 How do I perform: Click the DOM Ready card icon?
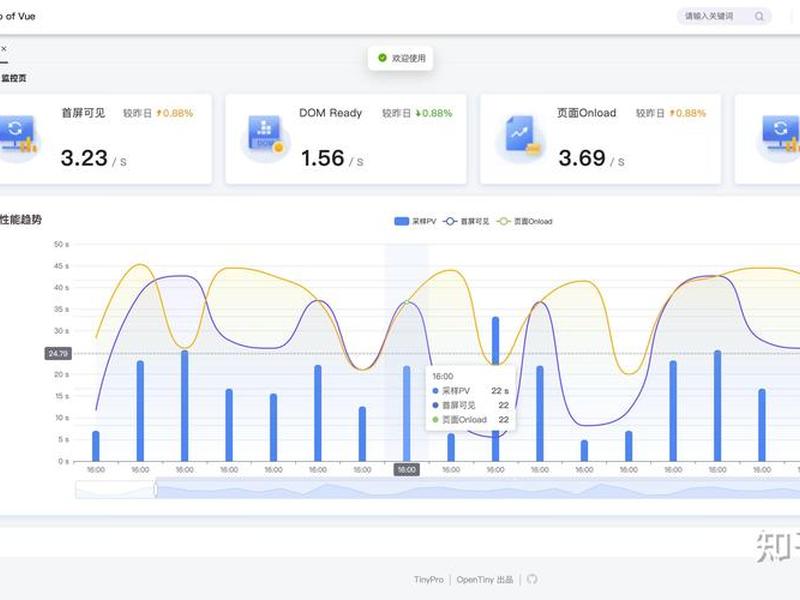[x=265, y=135]
